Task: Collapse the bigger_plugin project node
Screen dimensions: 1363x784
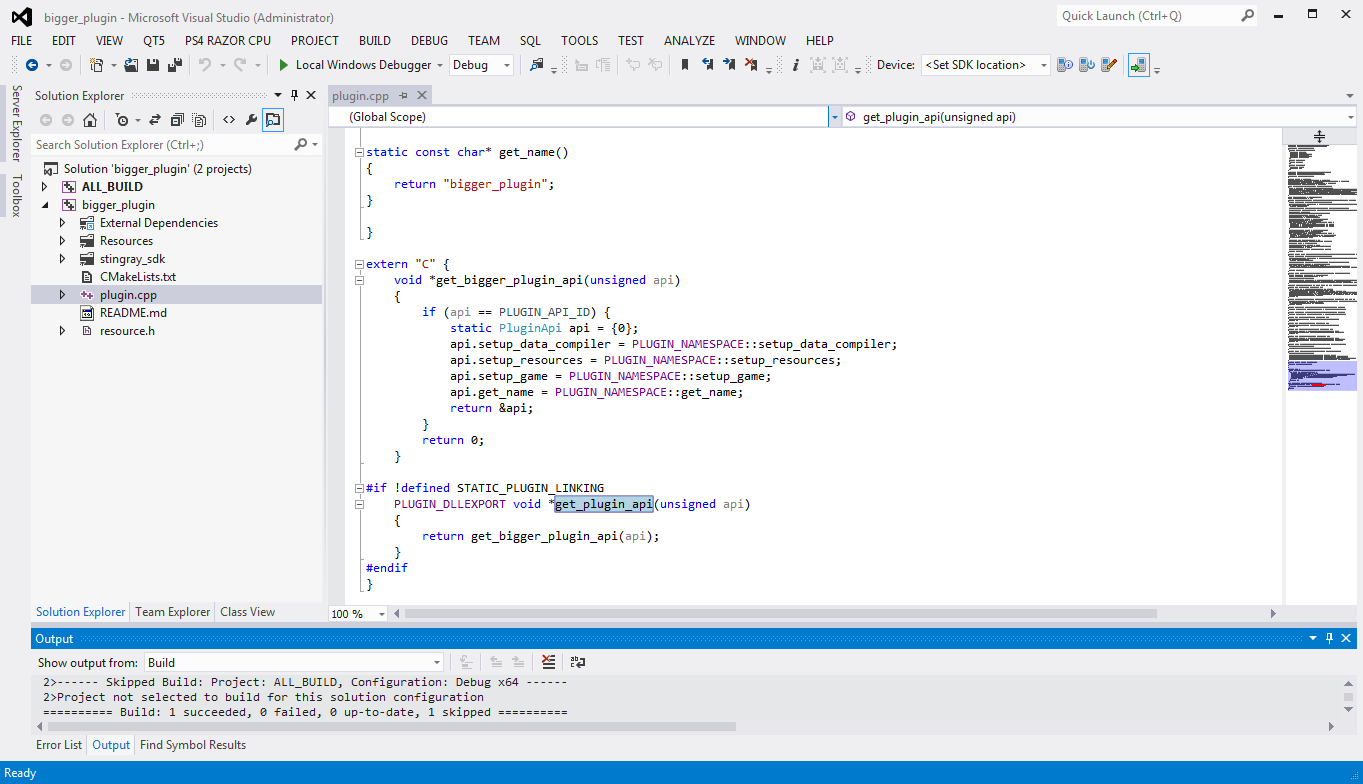Action: pos(44,205)
